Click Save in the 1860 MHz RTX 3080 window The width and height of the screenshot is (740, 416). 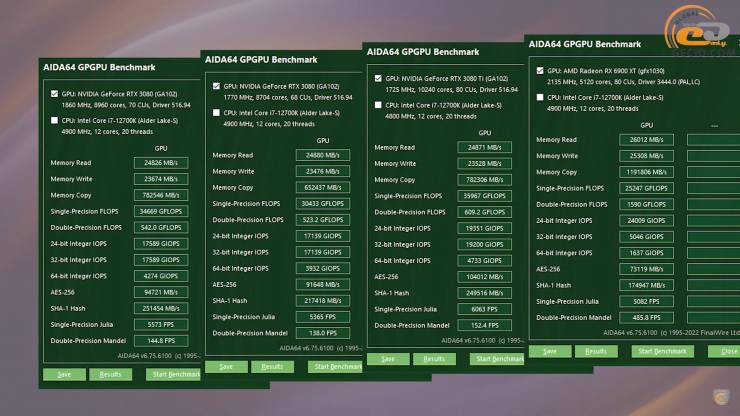(64, 374)
